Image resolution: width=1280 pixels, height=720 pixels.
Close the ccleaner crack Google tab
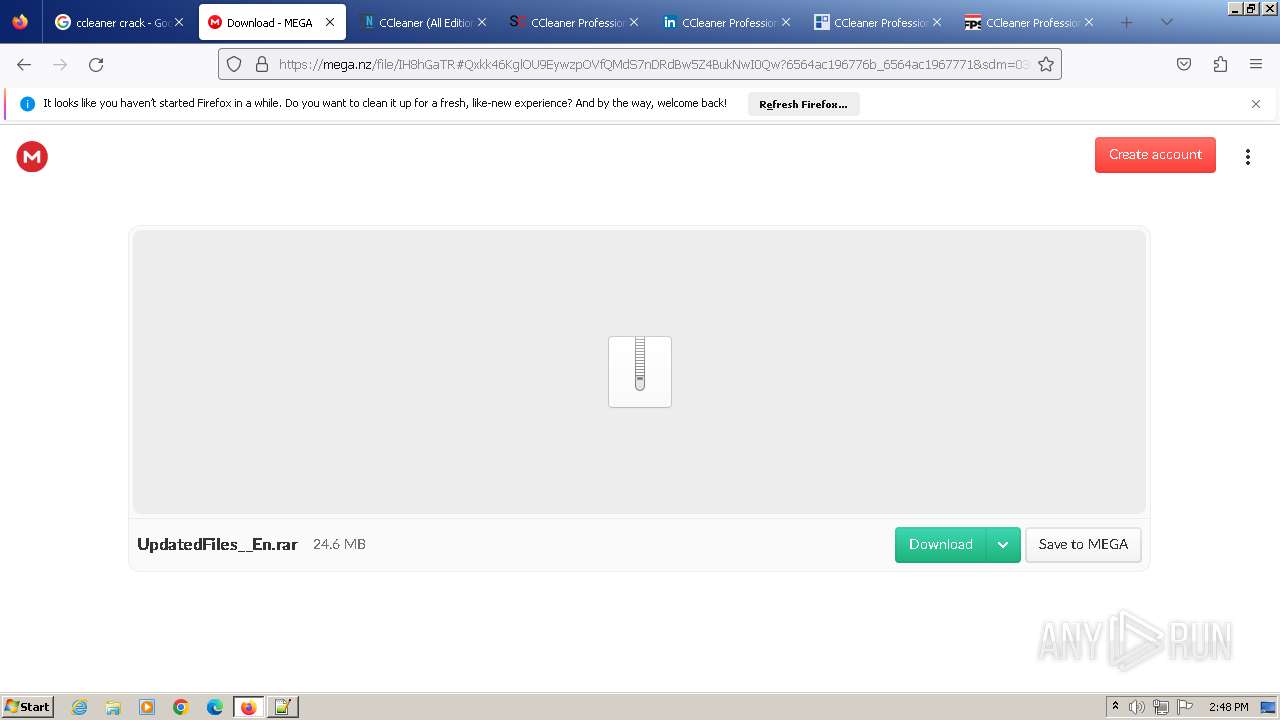click(179, 22)
